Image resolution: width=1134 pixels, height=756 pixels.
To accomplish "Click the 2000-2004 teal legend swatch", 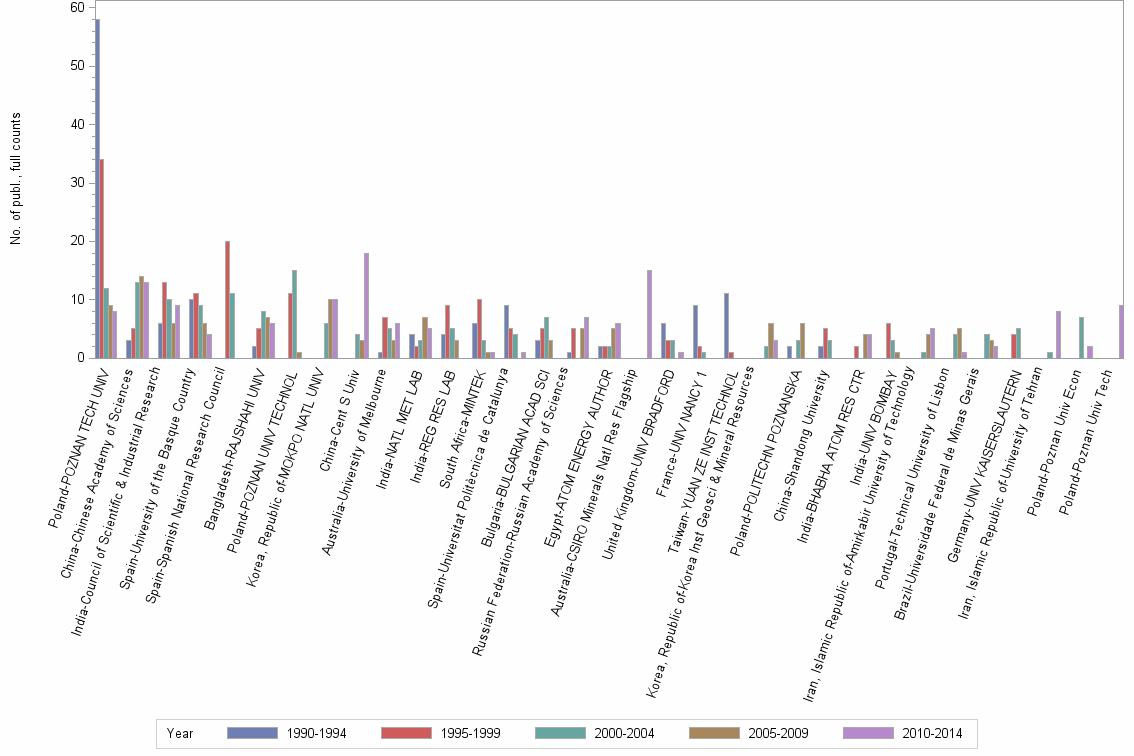I will click(x=560, y=733).
